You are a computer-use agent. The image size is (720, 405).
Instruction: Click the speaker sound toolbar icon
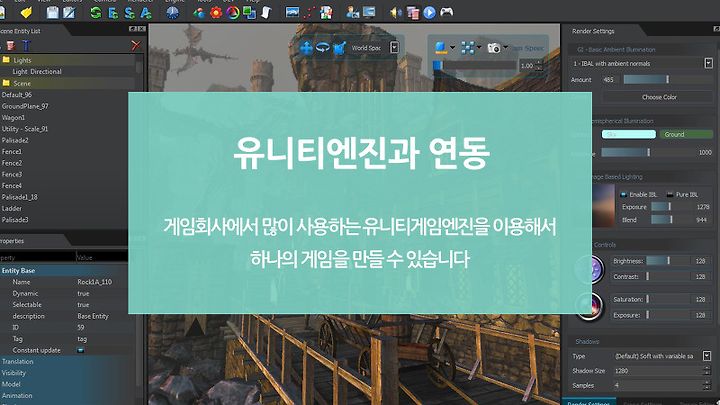point(395,13)
